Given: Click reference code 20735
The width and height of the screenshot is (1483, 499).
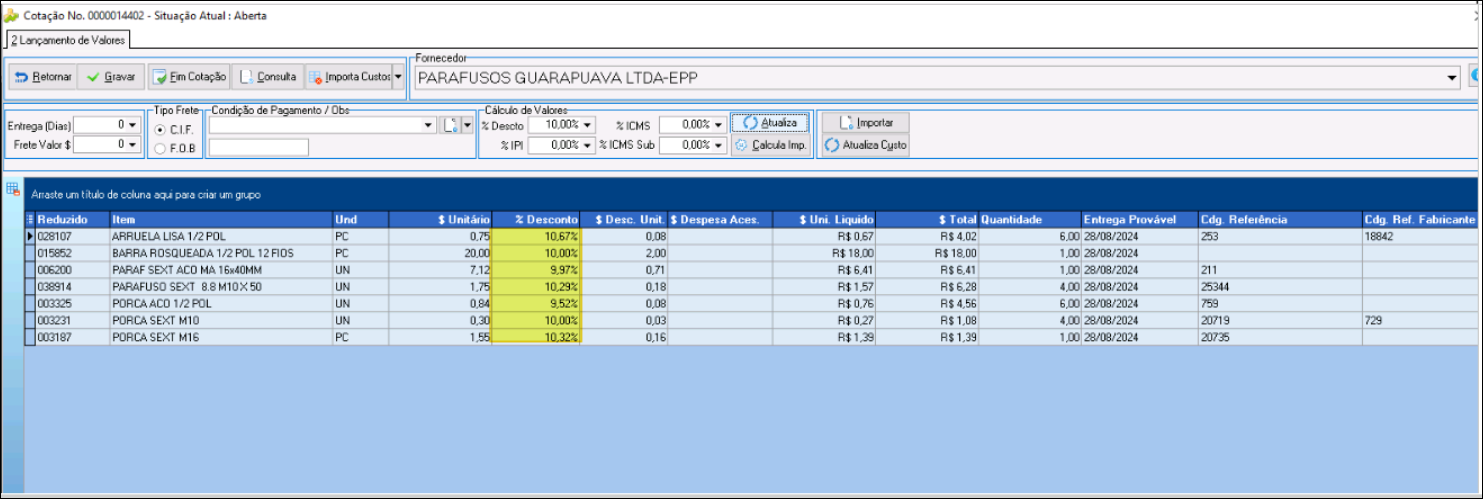Looking at the screenshot, I should pos(1279,338).
